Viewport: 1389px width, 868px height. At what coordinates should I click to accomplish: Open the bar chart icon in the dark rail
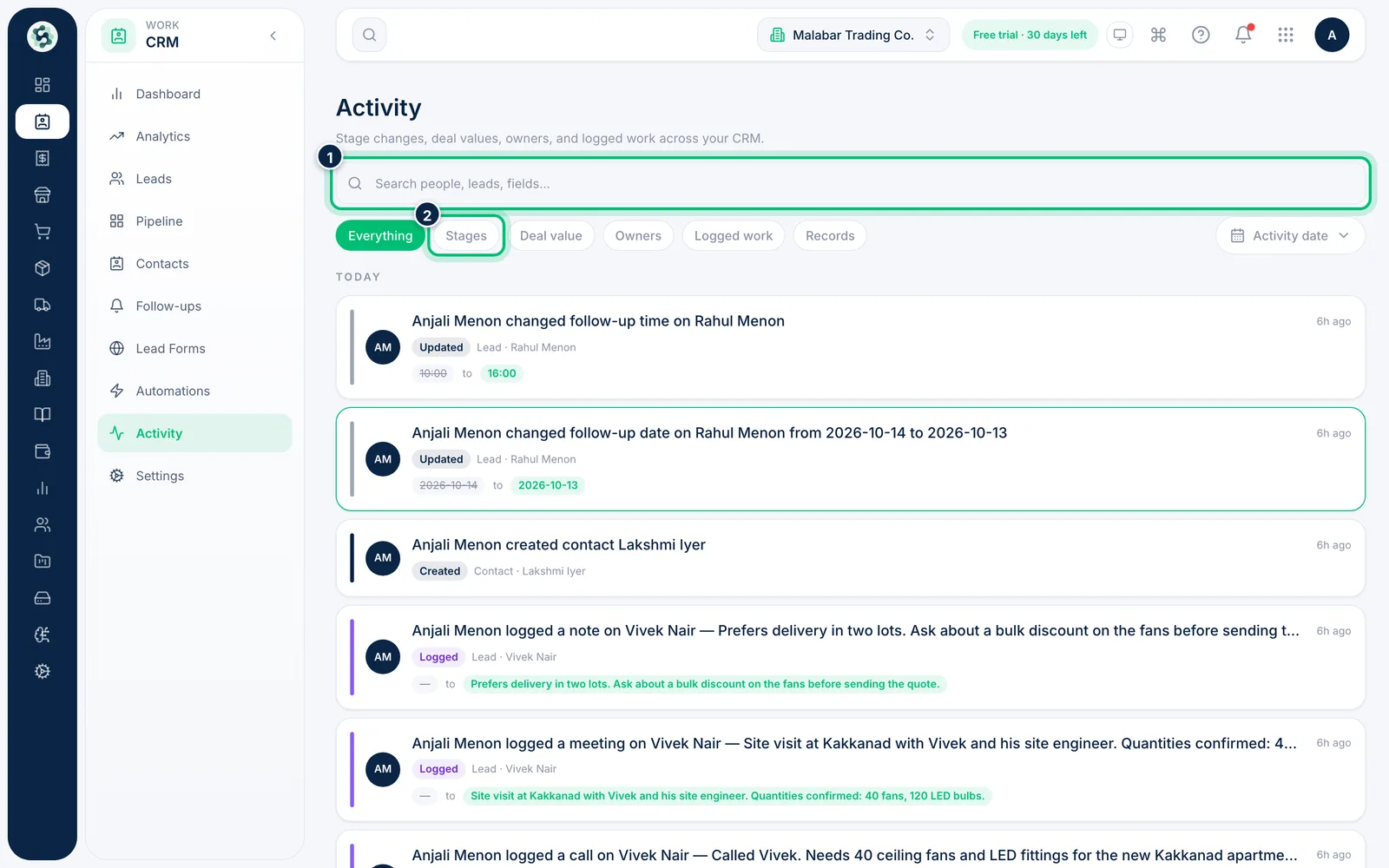point(42,488)
